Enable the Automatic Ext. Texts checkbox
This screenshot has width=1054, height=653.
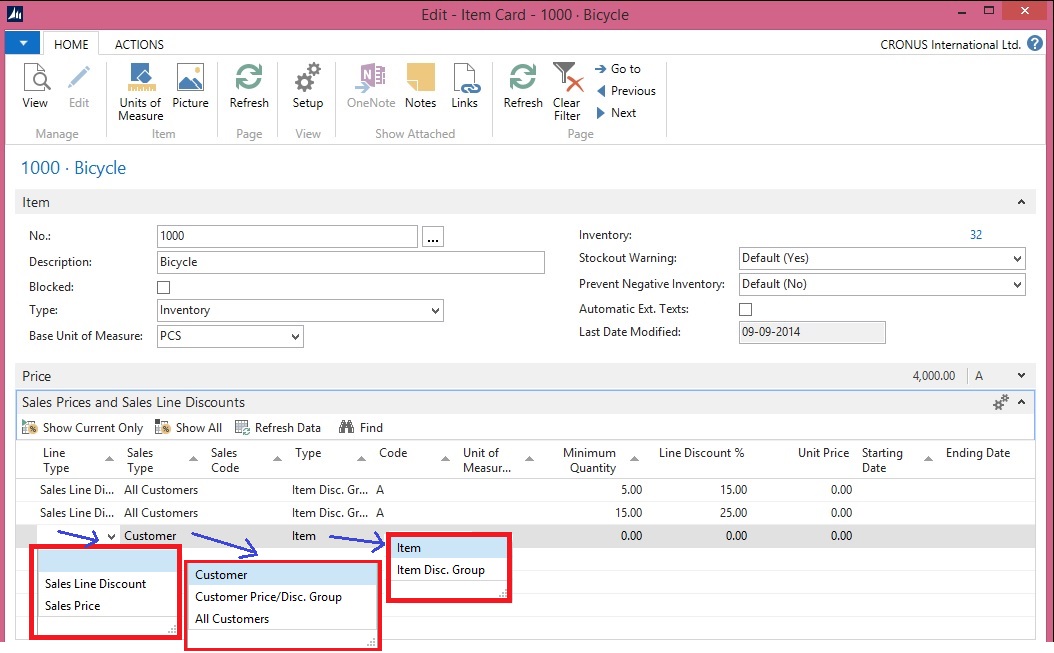coord(745,310)
